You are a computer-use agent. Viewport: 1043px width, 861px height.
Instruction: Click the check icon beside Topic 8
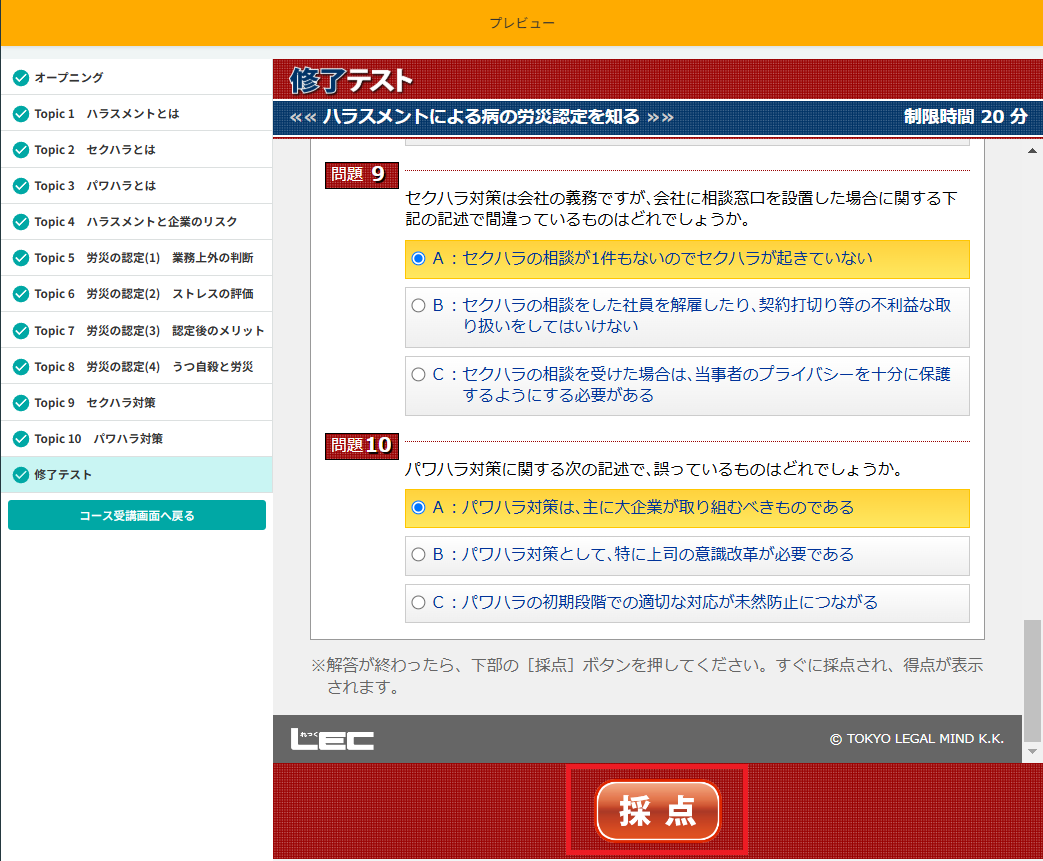click(21, 367)
